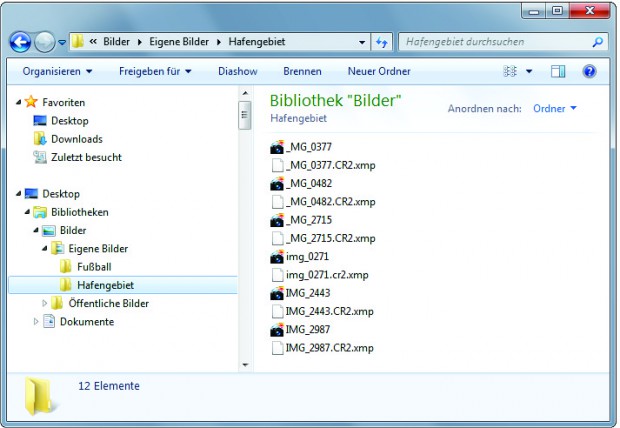Toggle the preview pane icon
This screenshot has width=620, height=428.
(x=558, y=72)
